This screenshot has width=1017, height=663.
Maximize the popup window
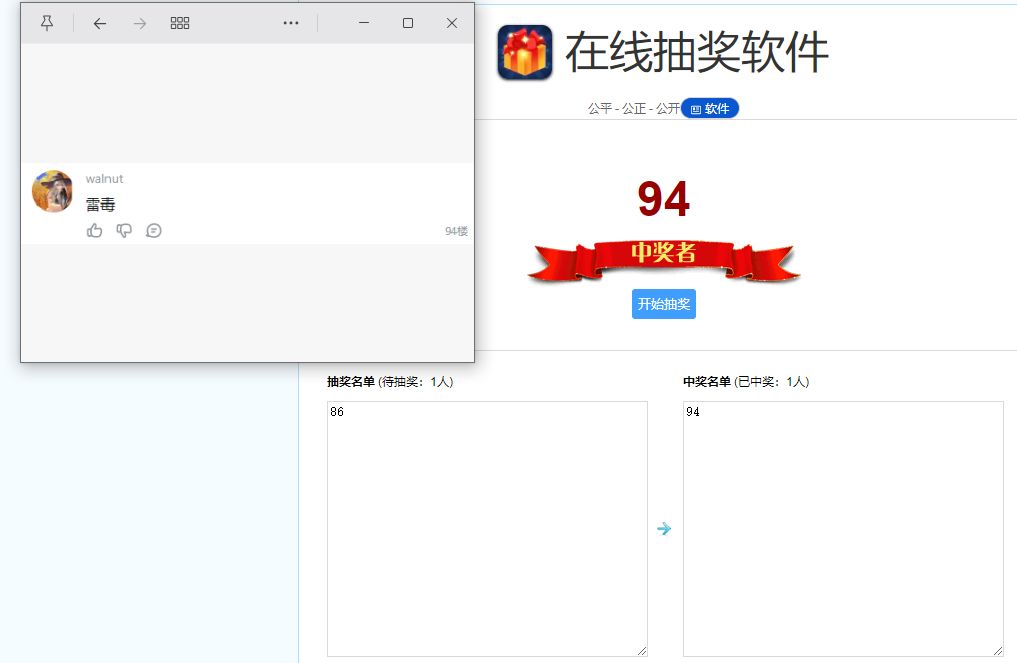(408, 23)
